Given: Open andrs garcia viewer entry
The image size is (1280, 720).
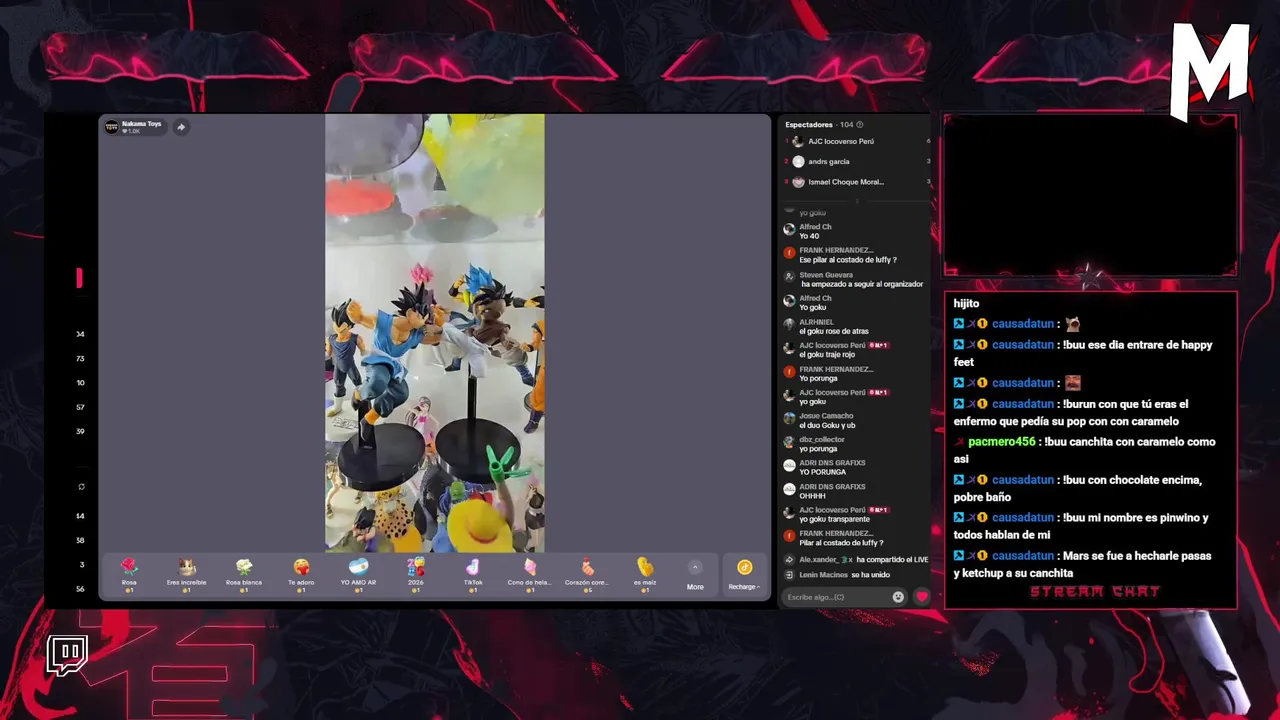Looking at the screenshot, I should (x=856, y=161).
